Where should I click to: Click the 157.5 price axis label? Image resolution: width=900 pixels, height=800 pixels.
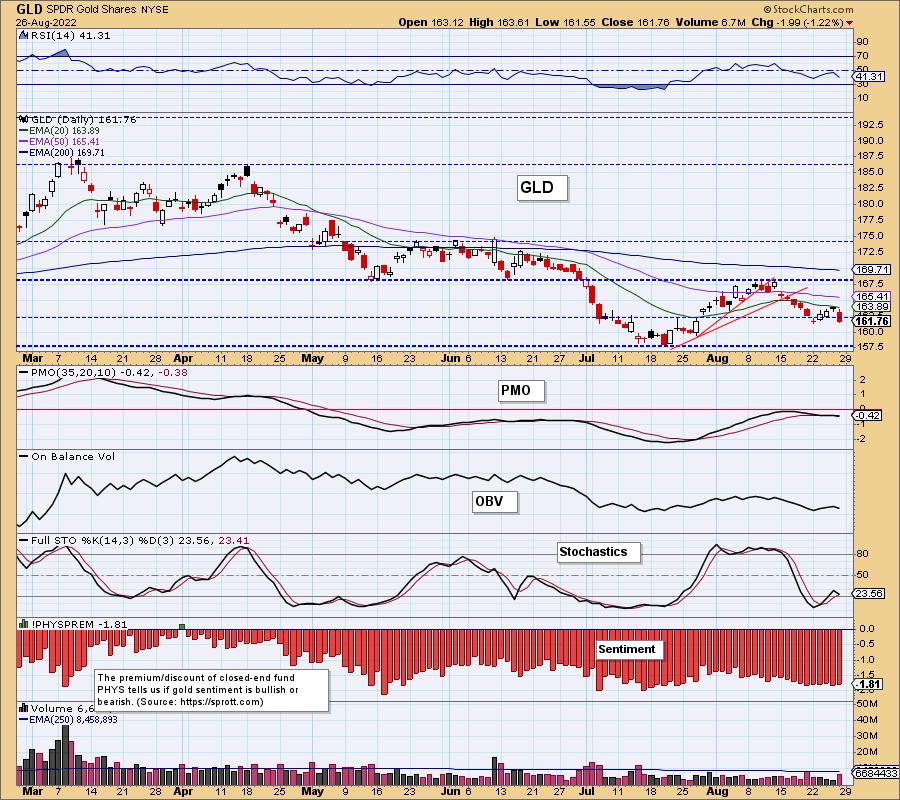pos(872,347)
